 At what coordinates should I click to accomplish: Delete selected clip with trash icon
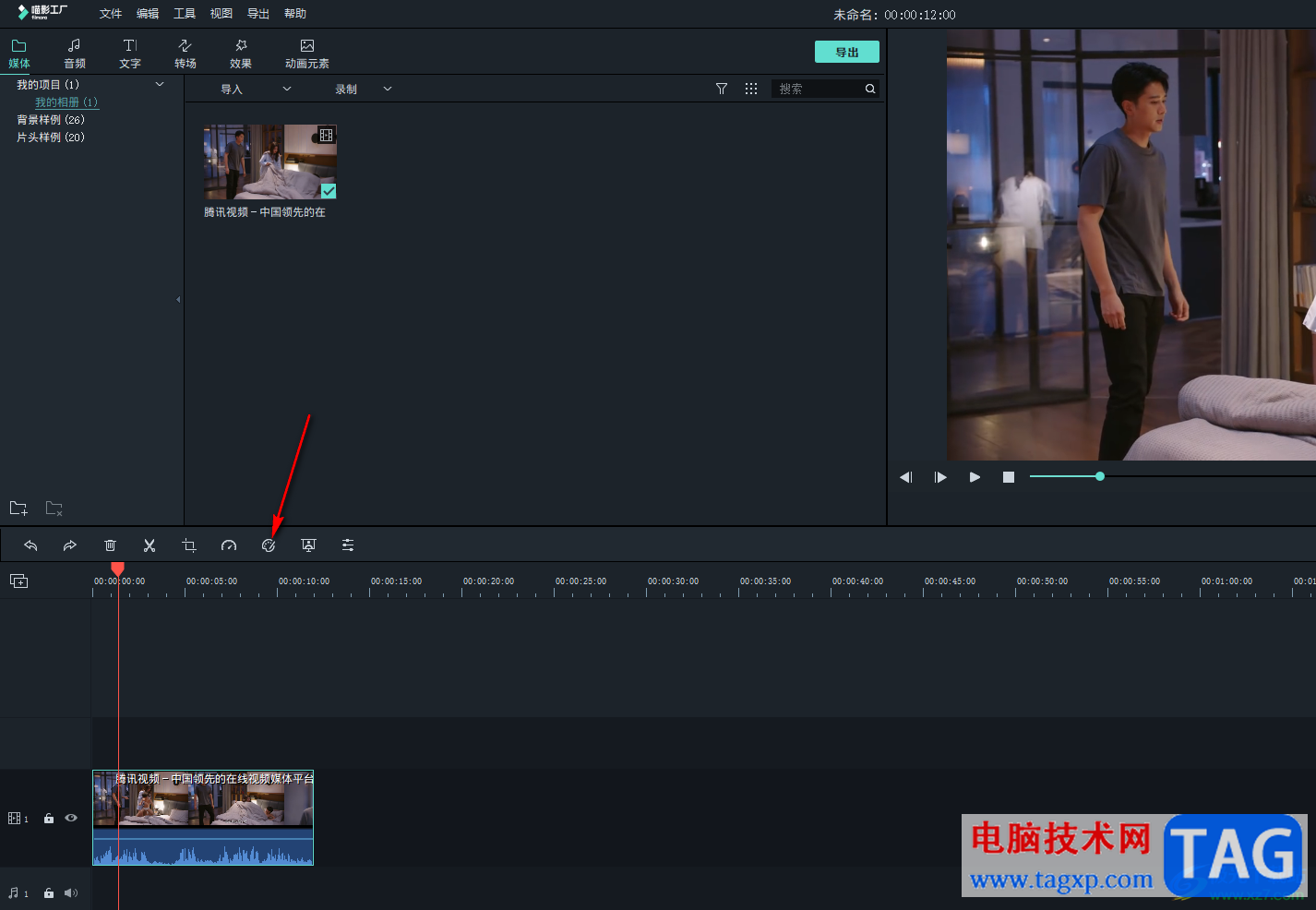110,545
